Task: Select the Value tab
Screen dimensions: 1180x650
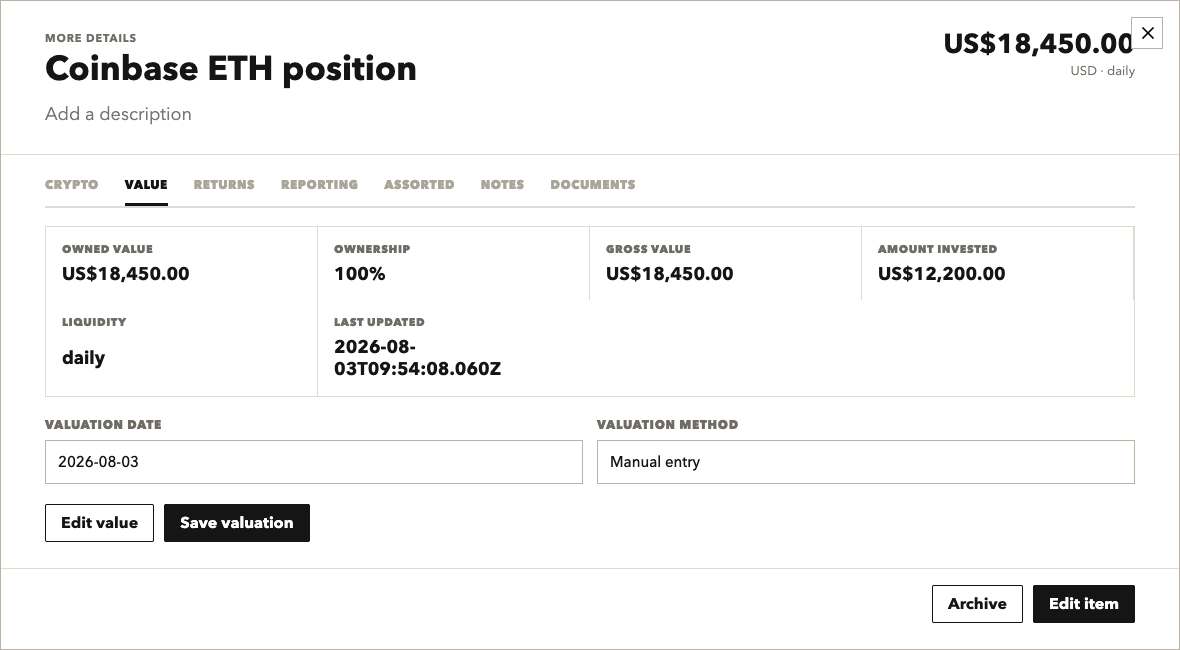Action: [x=146, y=184]
